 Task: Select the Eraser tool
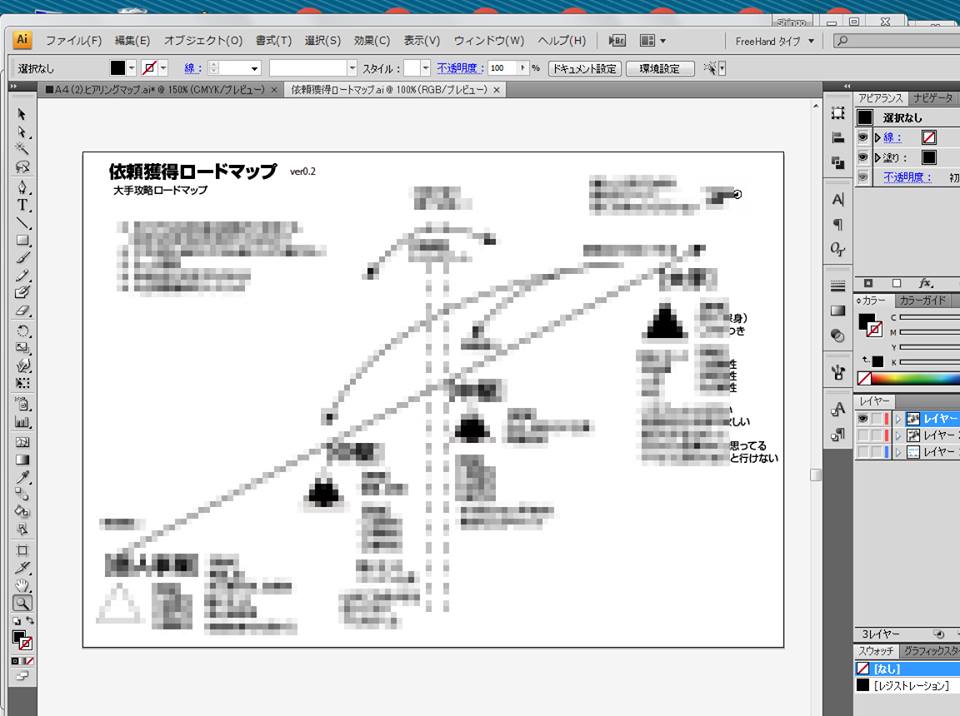coord(22,311)
